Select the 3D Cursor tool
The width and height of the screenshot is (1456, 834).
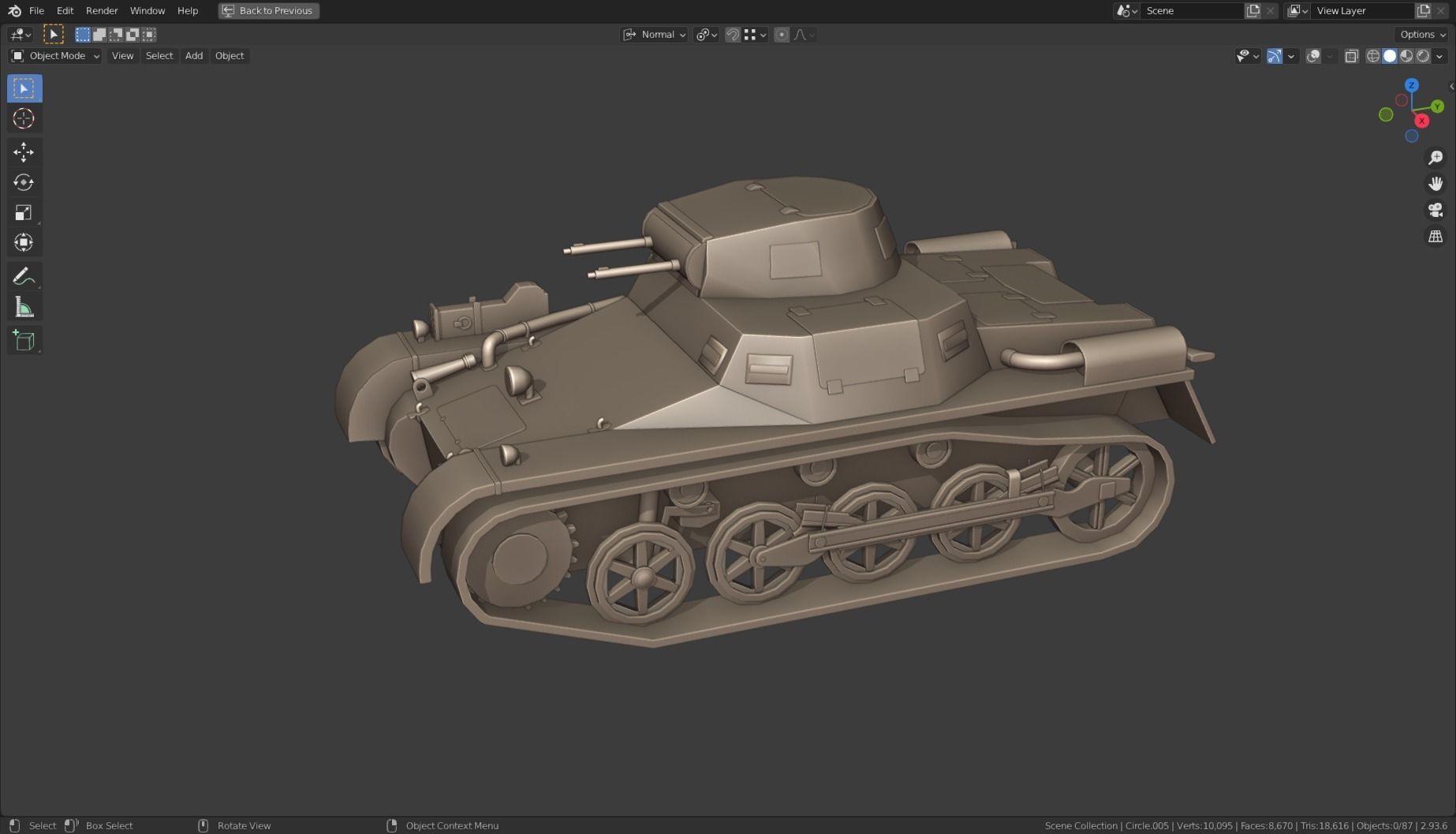coord(24,118)
